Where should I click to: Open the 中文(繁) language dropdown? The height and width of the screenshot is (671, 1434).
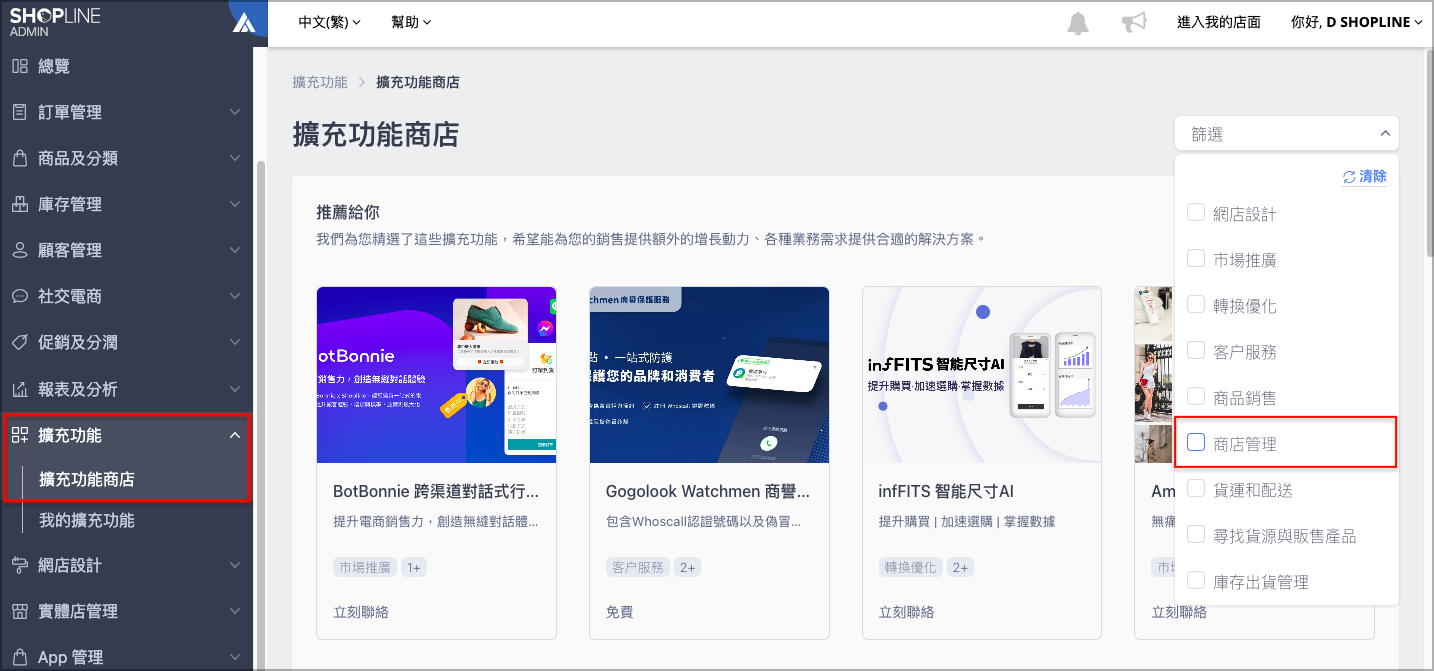(329, 22)
